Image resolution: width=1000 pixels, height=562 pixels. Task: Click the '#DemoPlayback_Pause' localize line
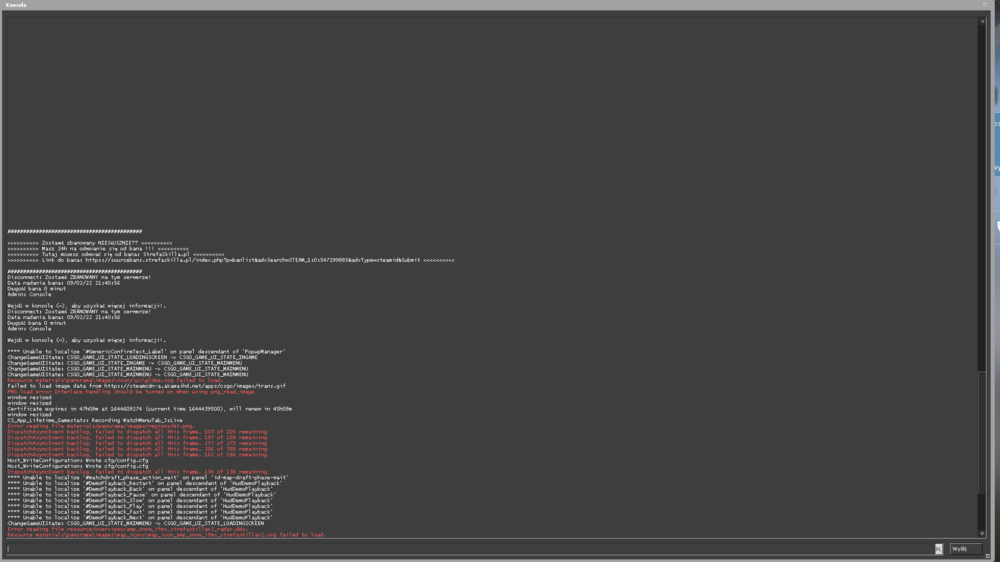click(x=142, y=495)
